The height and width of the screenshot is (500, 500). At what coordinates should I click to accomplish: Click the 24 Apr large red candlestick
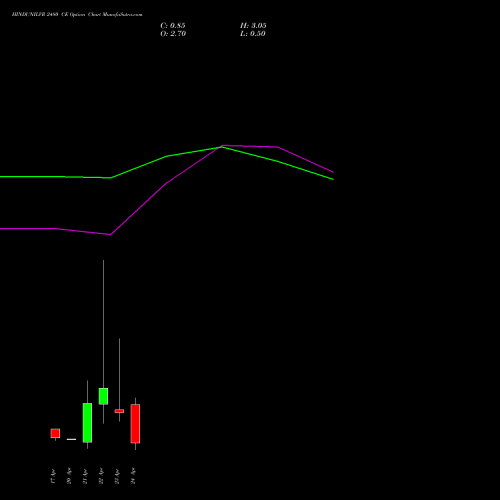click(x=135, y=423)
